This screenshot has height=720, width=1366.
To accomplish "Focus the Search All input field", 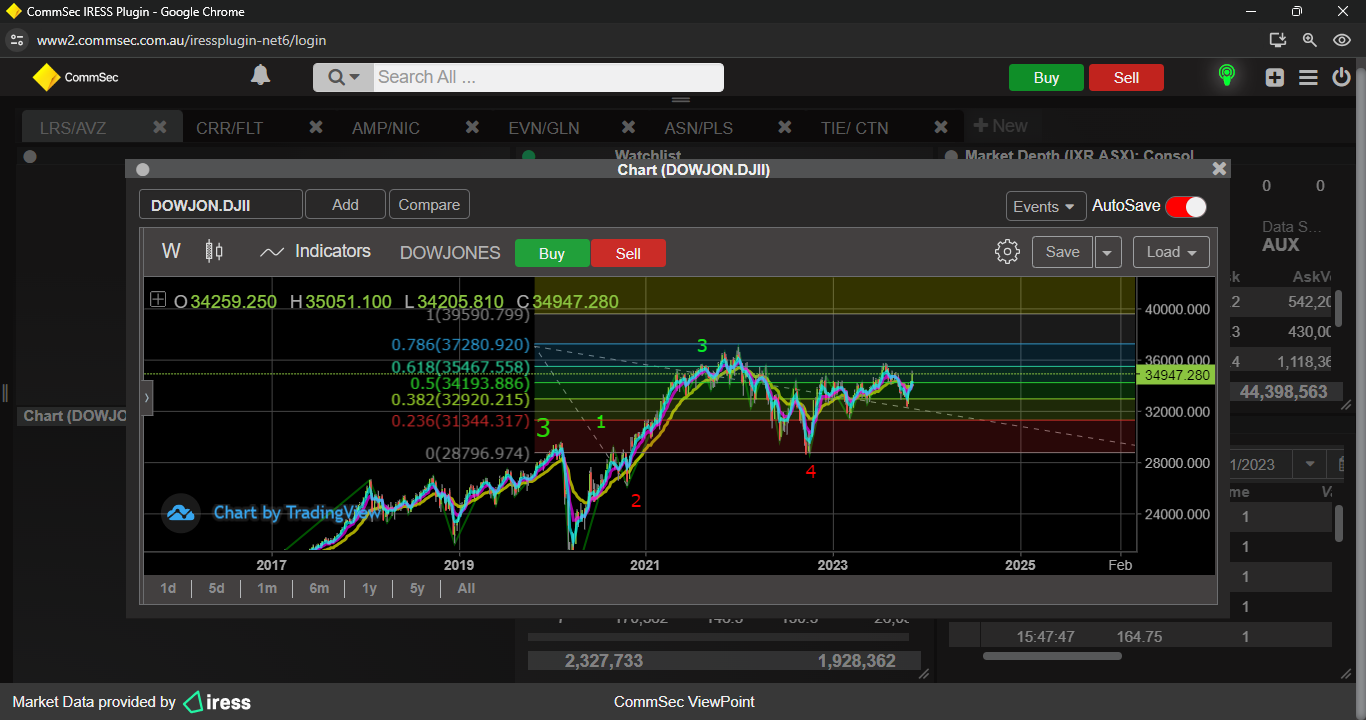I will (x=548, y=77).
